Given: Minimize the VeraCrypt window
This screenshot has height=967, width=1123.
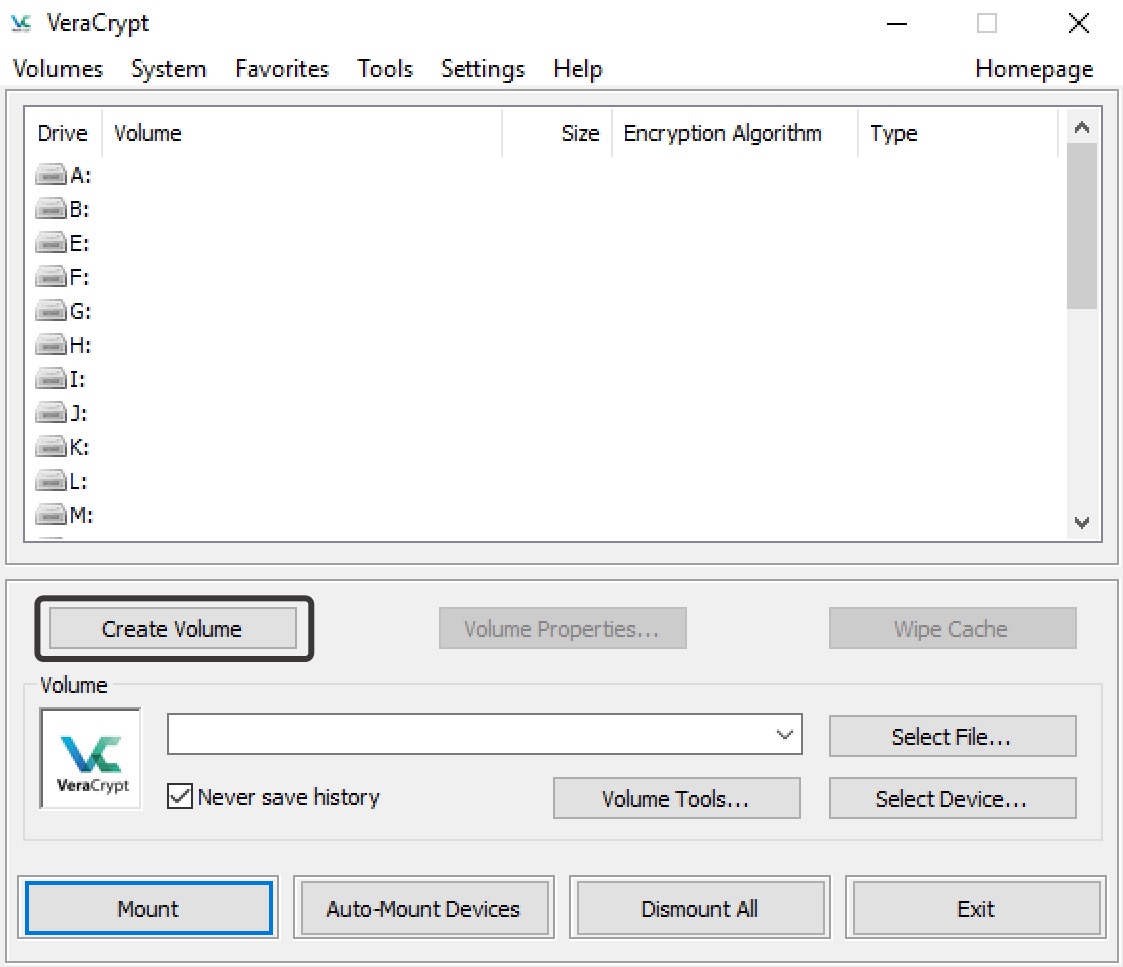Looking at the screenshot, I should (897, 24).
